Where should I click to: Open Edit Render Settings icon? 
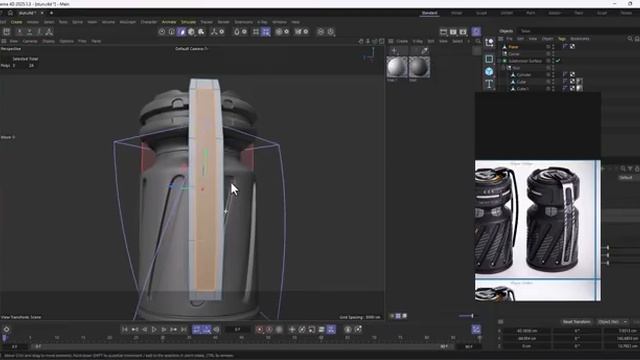[463, 32]
